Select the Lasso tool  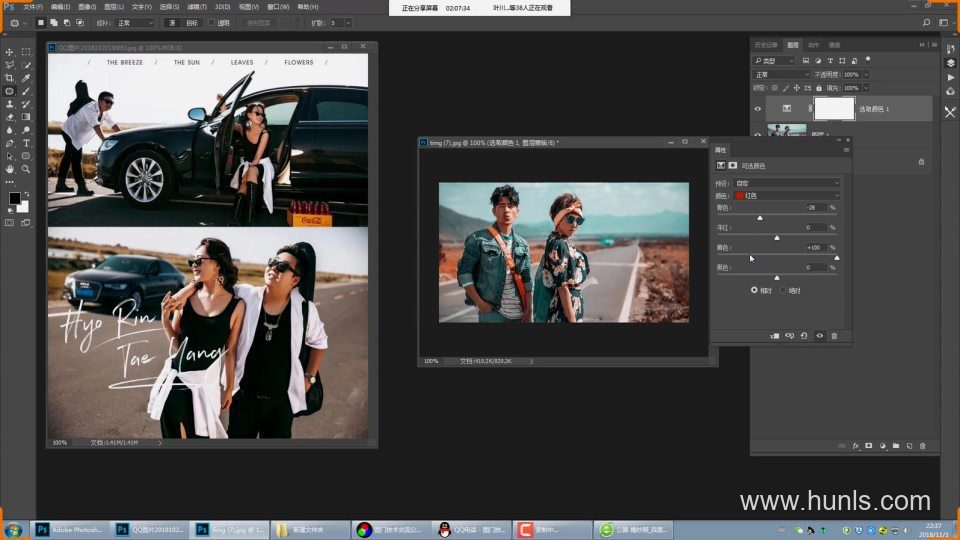click(x=9, y=65)
